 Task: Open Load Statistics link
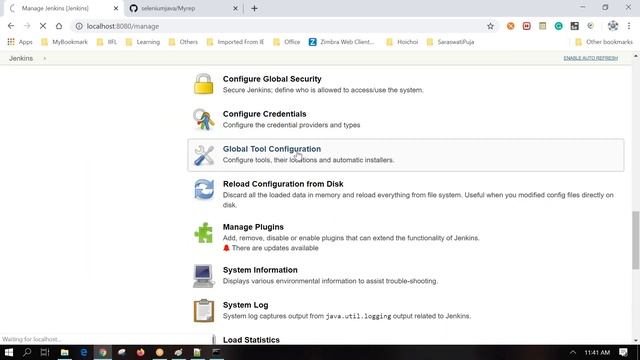click(x=251, y=340)
